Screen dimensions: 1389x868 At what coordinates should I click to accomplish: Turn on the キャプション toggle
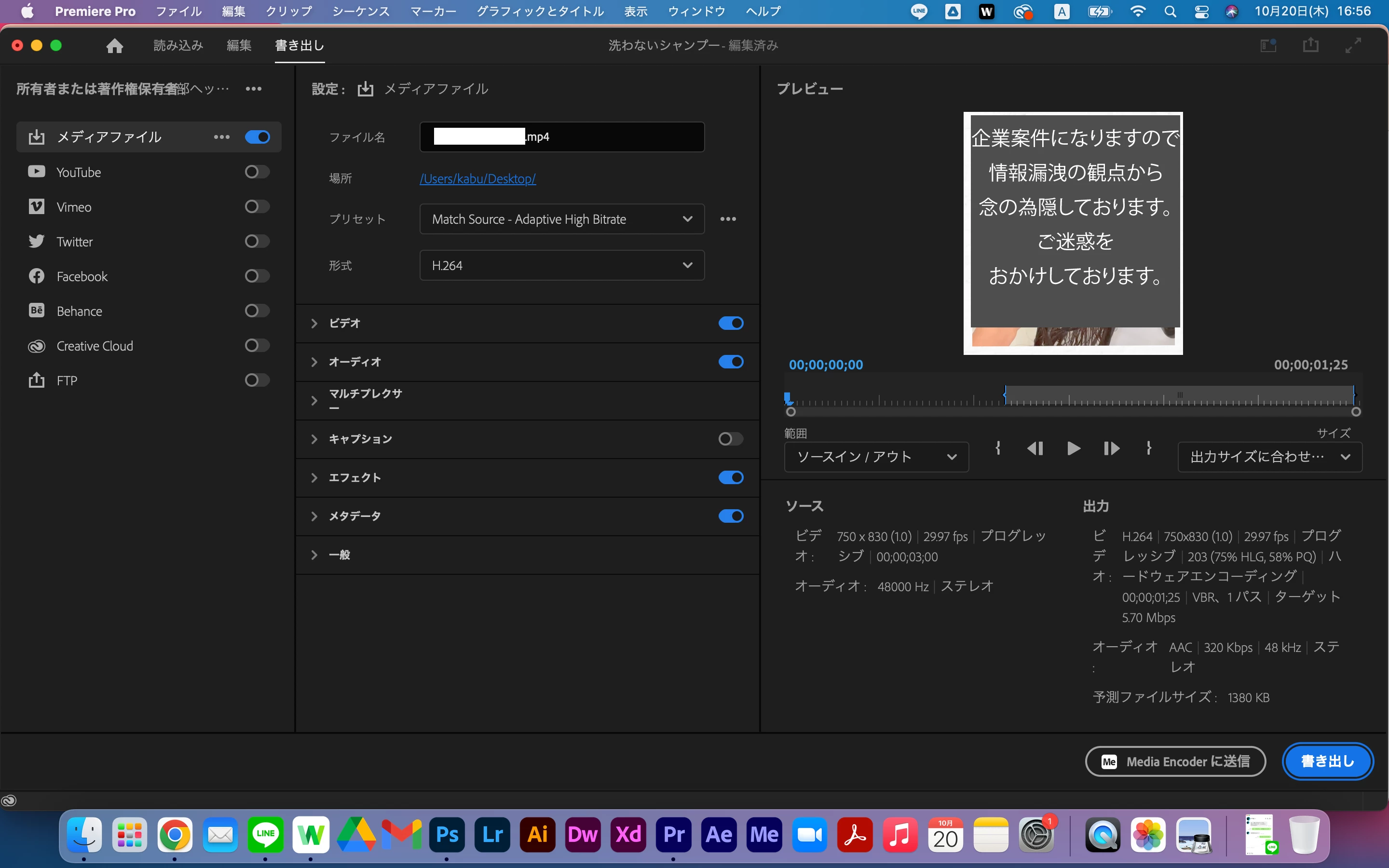click(730, 439)
